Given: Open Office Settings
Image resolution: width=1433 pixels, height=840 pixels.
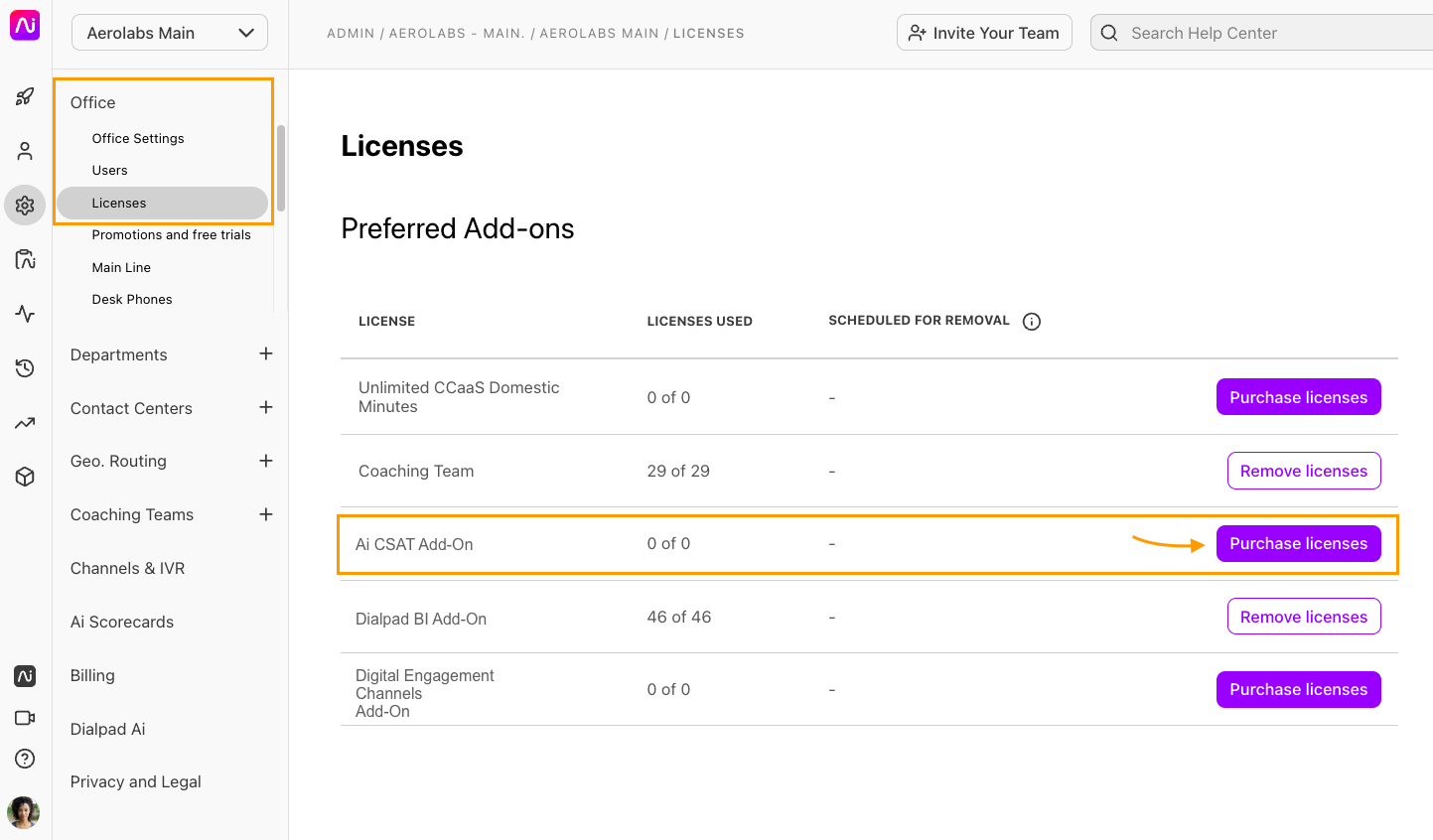Looking at the screenshot, I should click(138, 138).
